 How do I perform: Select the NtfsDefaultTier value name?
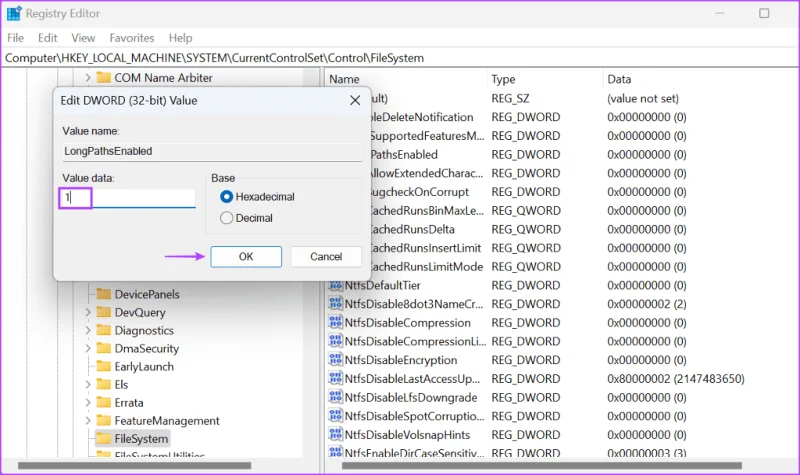pyautogui.click(x=383, y=285)
